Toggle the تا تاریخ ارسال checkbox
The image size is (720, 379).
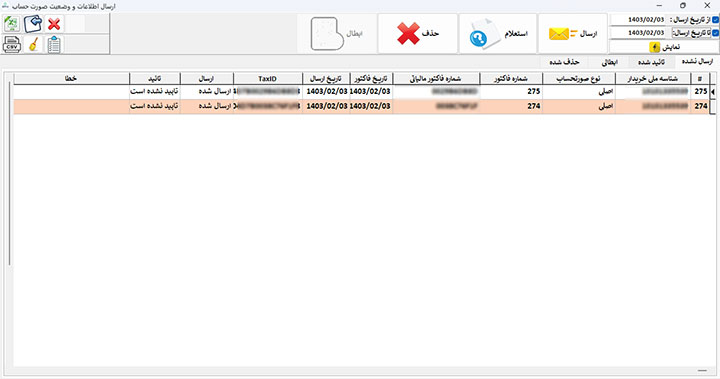pyautogui.click(x=715, y=33)
